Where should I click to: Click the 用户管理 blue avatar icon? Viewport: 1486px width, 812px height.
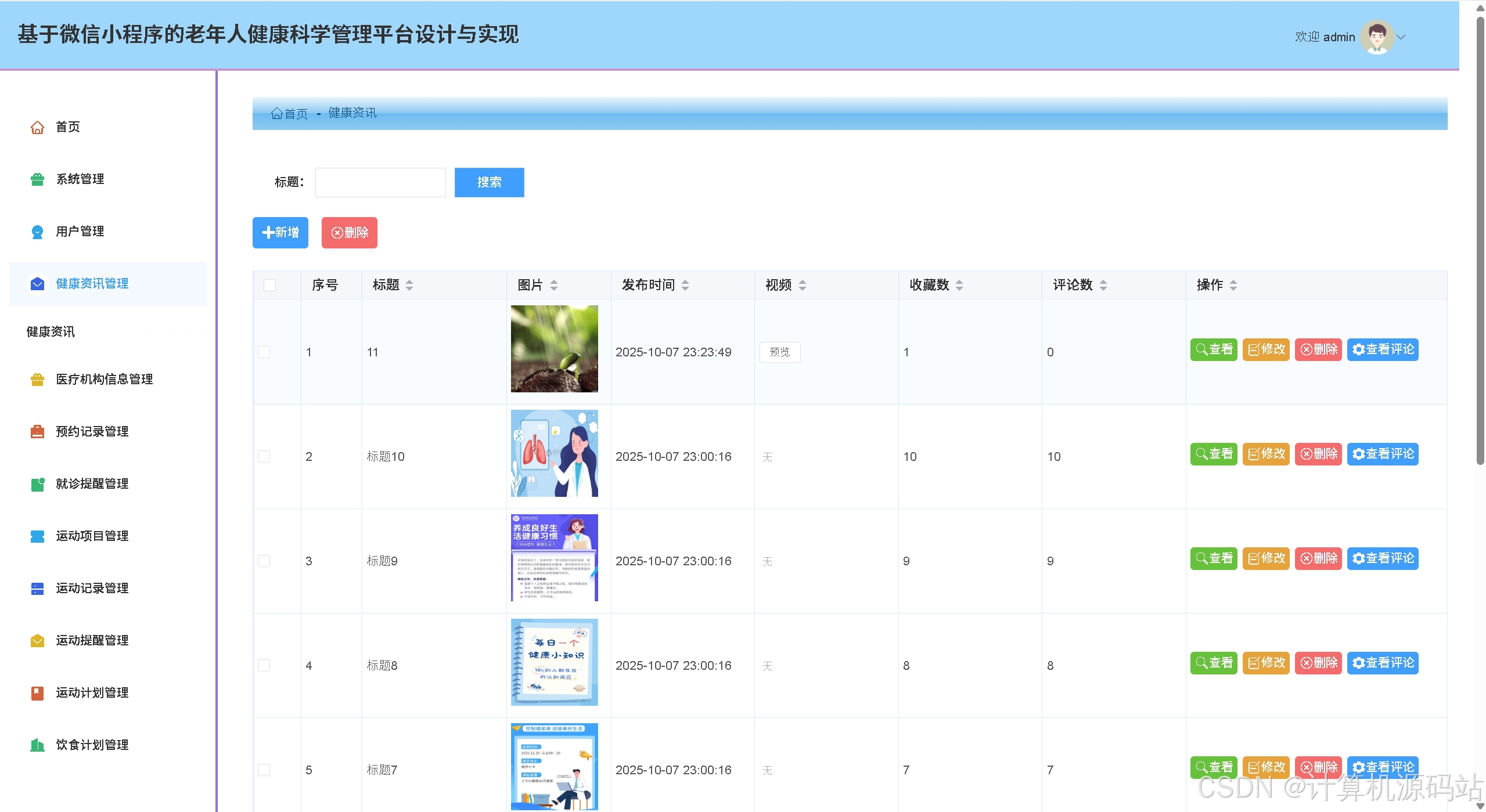[37, 232]
